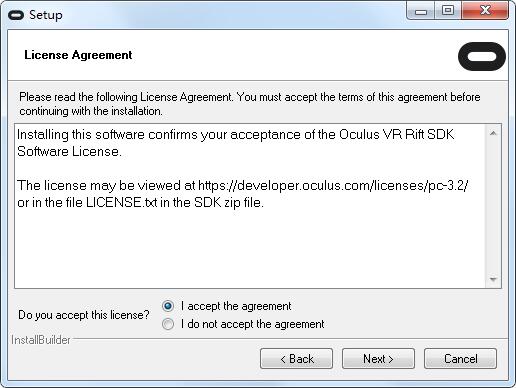Cancel the installation

click(460, 359)
